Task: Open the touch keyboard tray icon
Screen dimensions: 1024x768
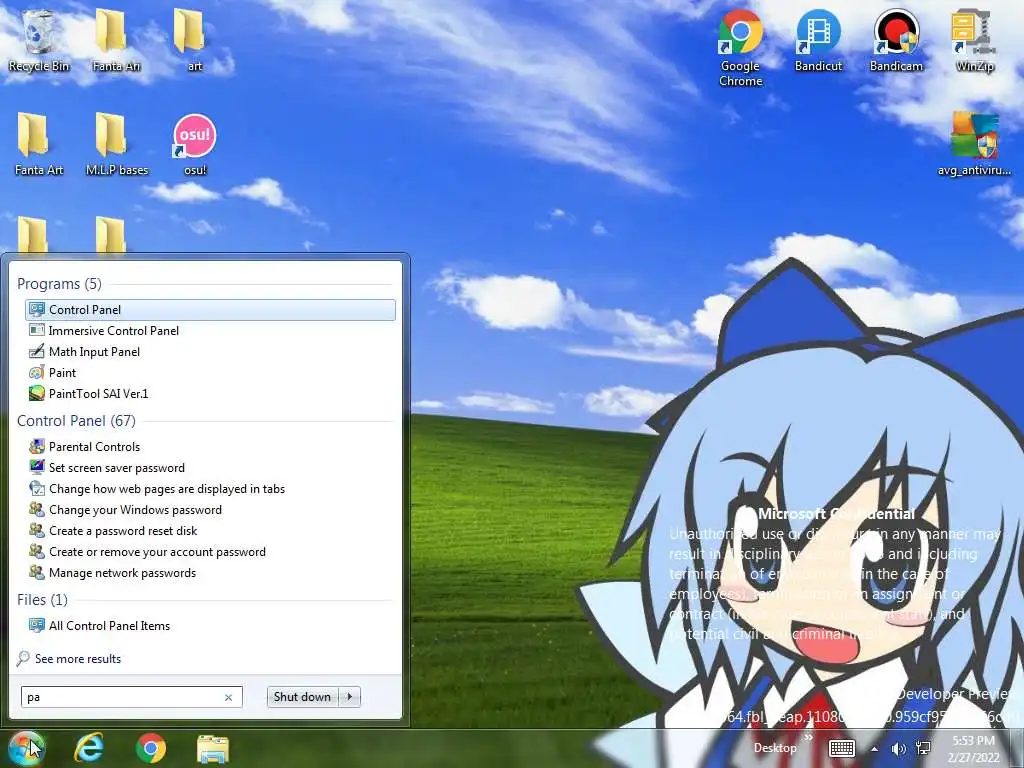Action: [842, 748]
